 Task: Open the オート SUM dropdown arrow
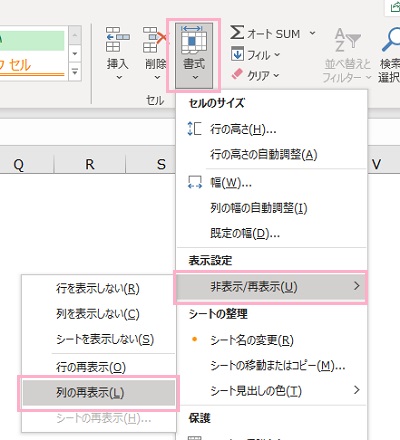point(312,33)
